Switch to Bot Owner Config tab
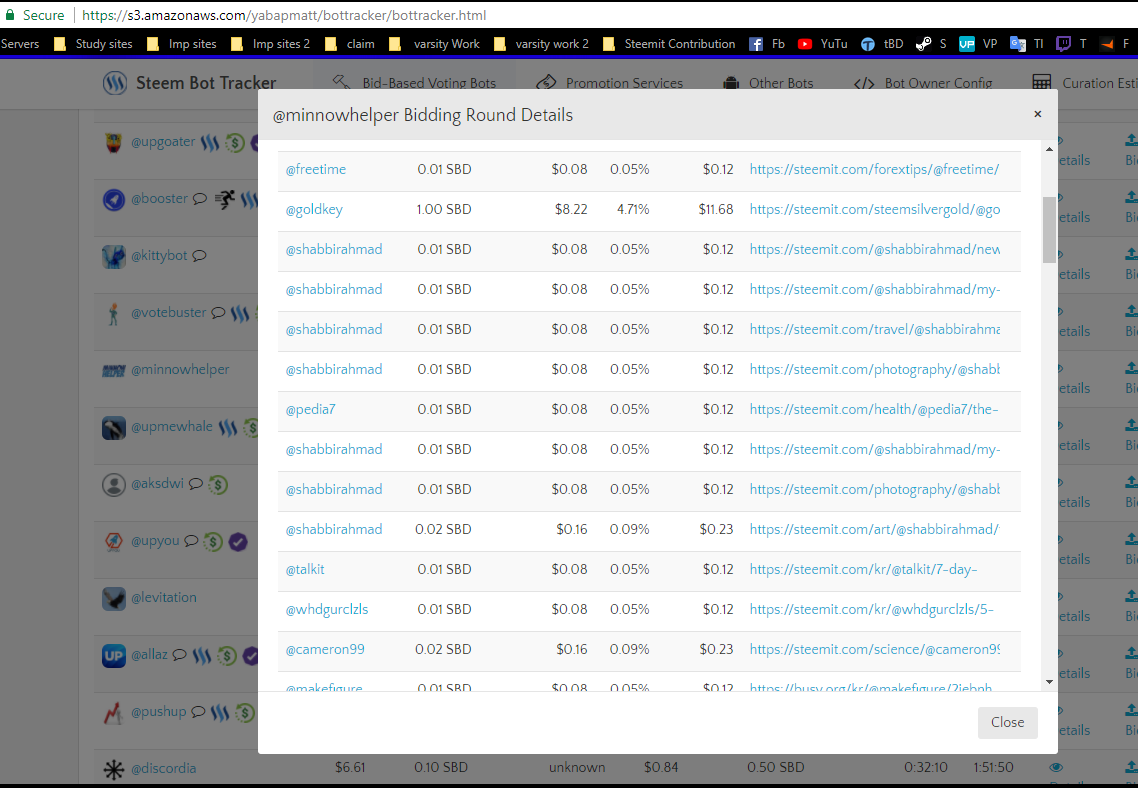Screen dimensions: 1138x788 [923, 83]
